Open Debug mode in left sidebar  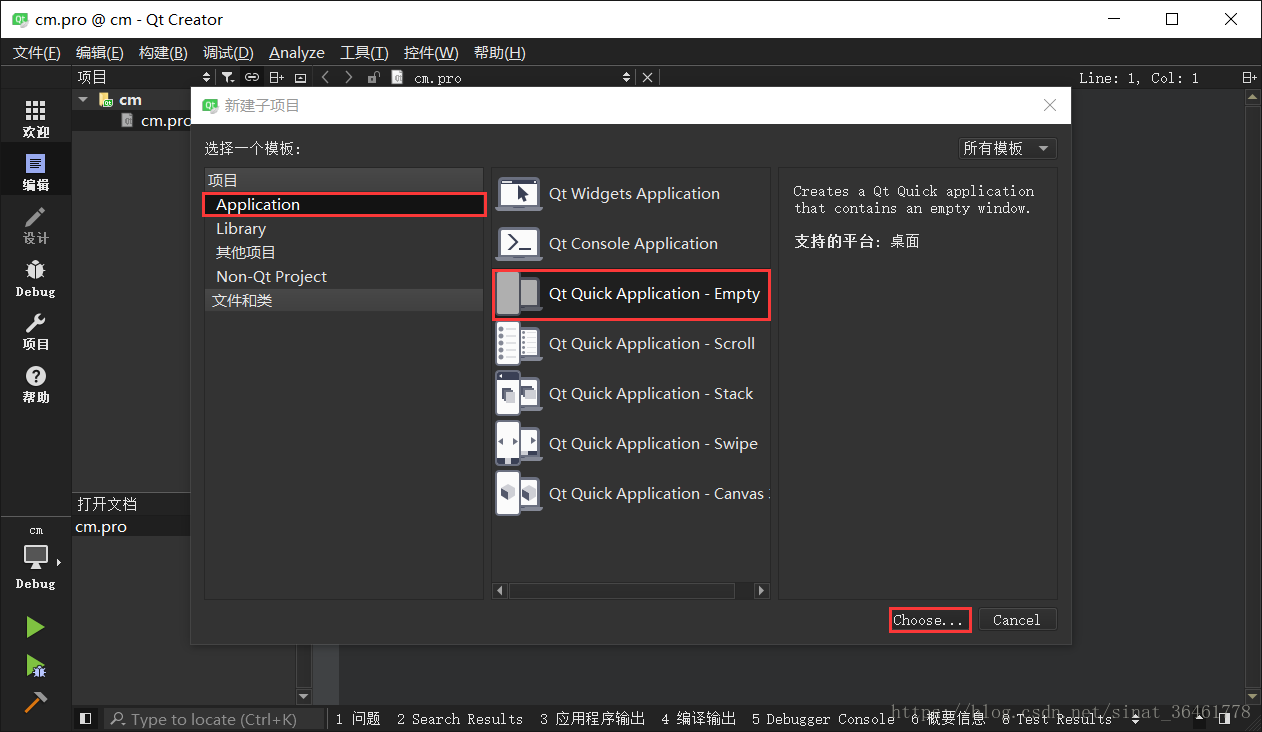36,278
